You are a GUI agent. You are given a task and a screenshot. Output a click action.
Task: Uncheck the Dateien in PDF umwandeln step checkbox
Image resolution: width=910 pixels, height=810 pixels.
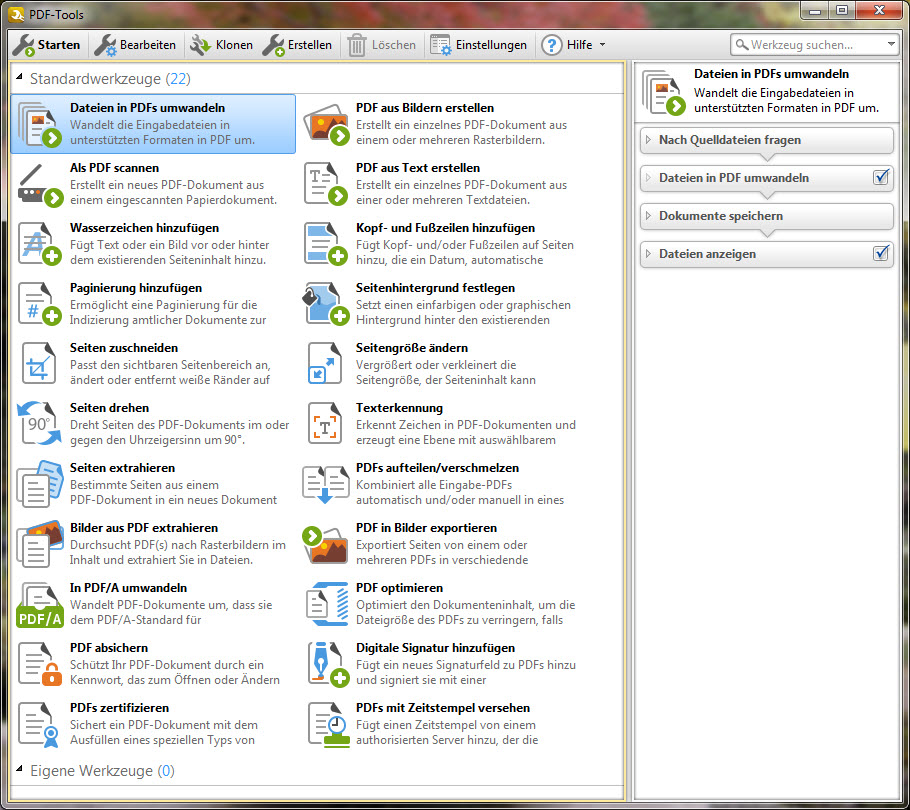coord(881,177)
